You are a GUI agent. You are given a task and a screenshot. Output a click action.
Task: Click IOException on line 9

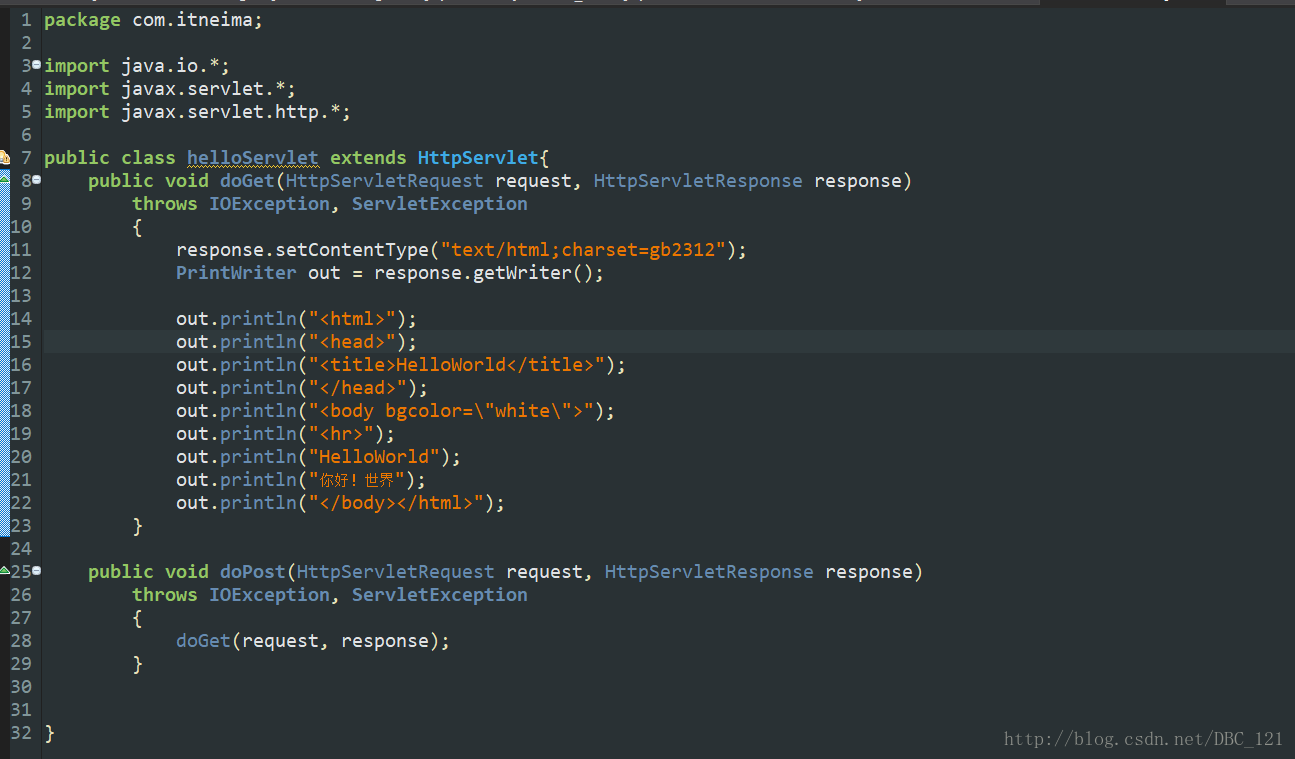point(269,204)
